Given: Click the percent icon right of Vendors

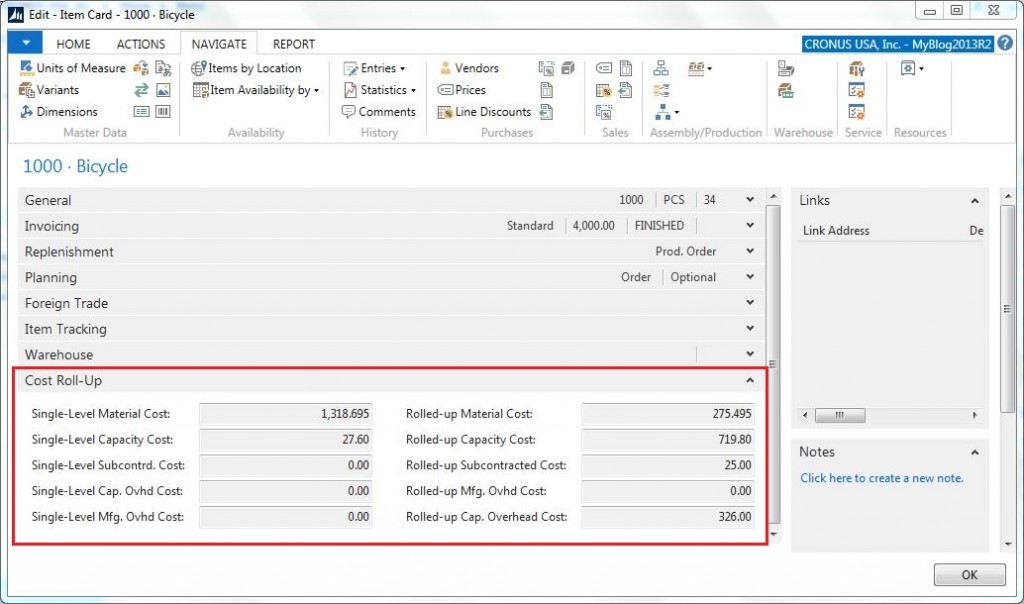Looking at the screenshot, I should click(547, 68).
